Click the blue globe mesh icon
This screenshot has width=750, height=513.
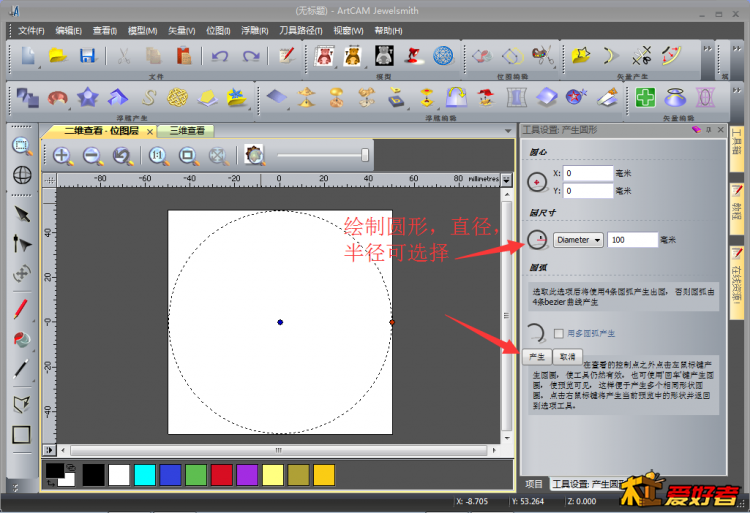coord(443,56)
